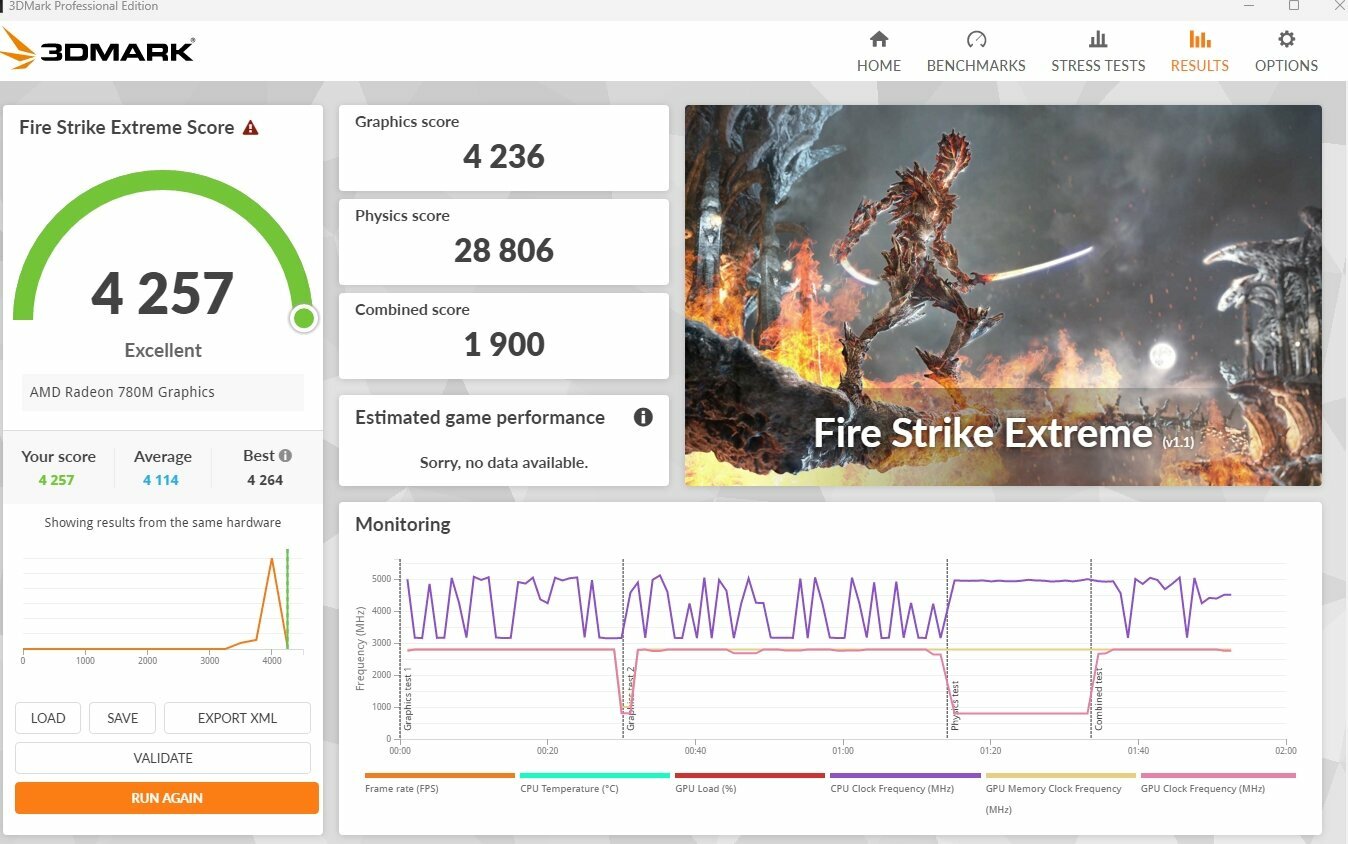Click the Average value 4 114

pyautogui.click(x=160, y=480)
